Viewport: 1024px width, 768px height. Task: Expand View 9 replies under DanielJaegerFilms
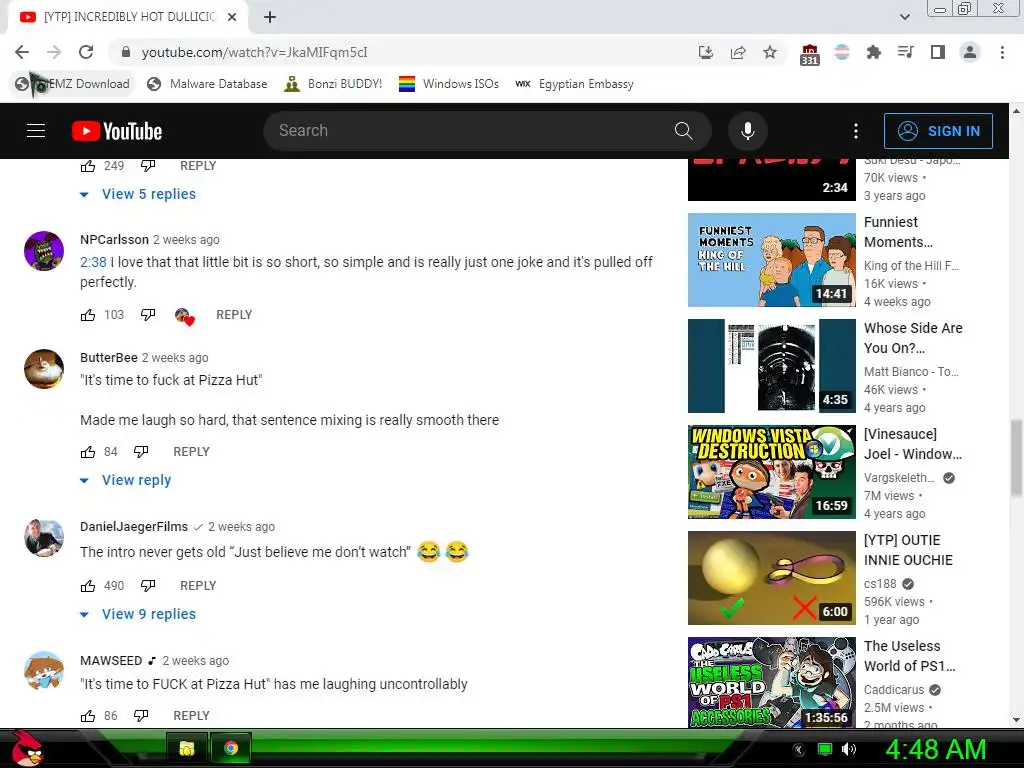pos(138,615)
